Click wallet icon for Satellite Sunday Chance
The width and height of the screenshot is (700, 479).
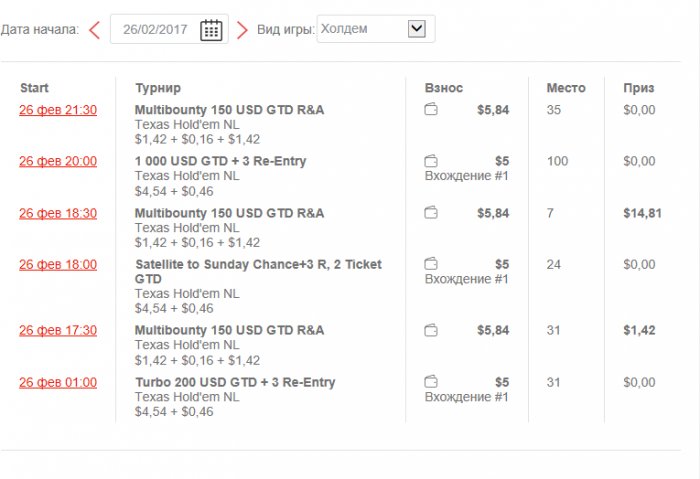click(x=431, y=264)
